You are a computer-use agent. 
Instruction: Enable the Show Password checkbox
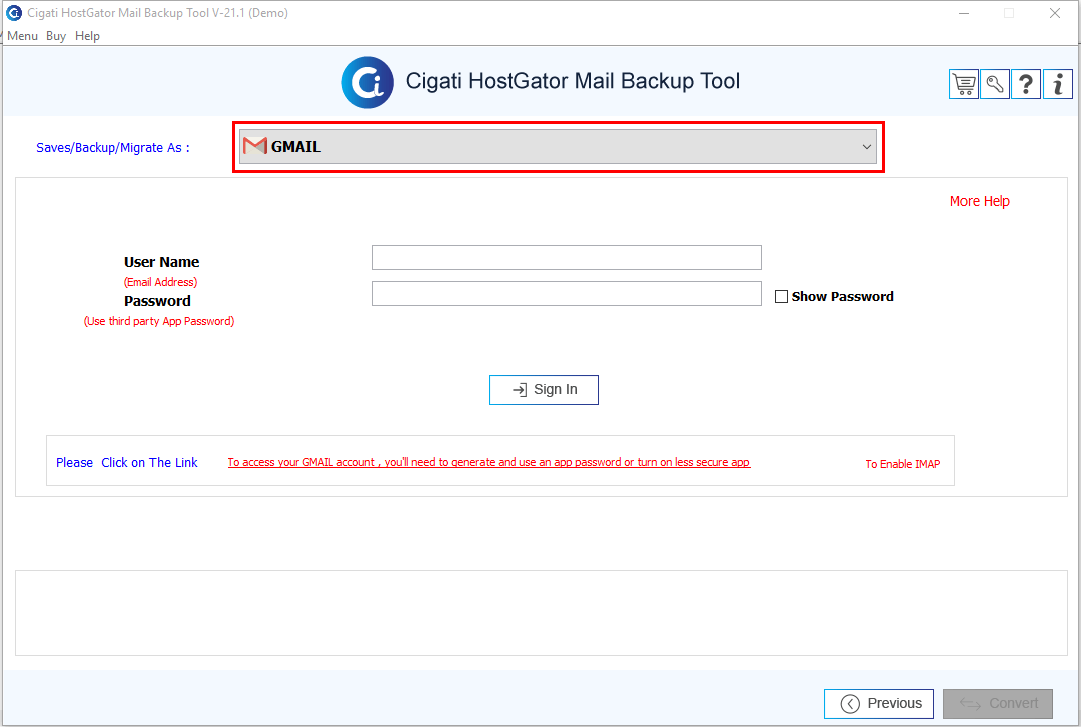click(x=781, y=296)
